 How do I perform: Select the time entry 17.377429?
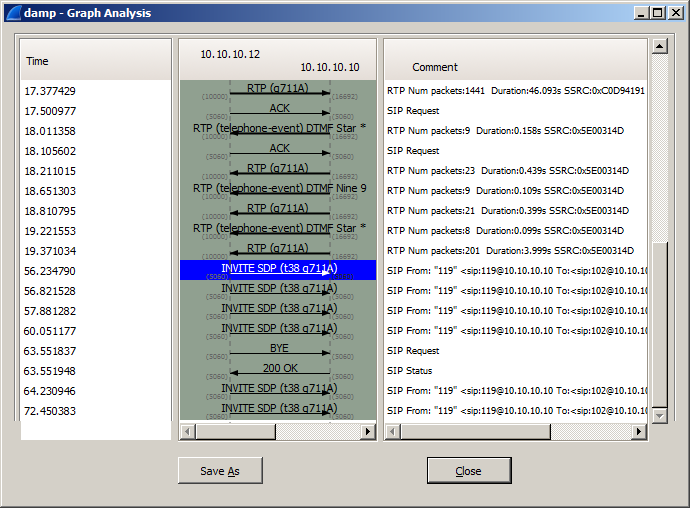(50, 91)
